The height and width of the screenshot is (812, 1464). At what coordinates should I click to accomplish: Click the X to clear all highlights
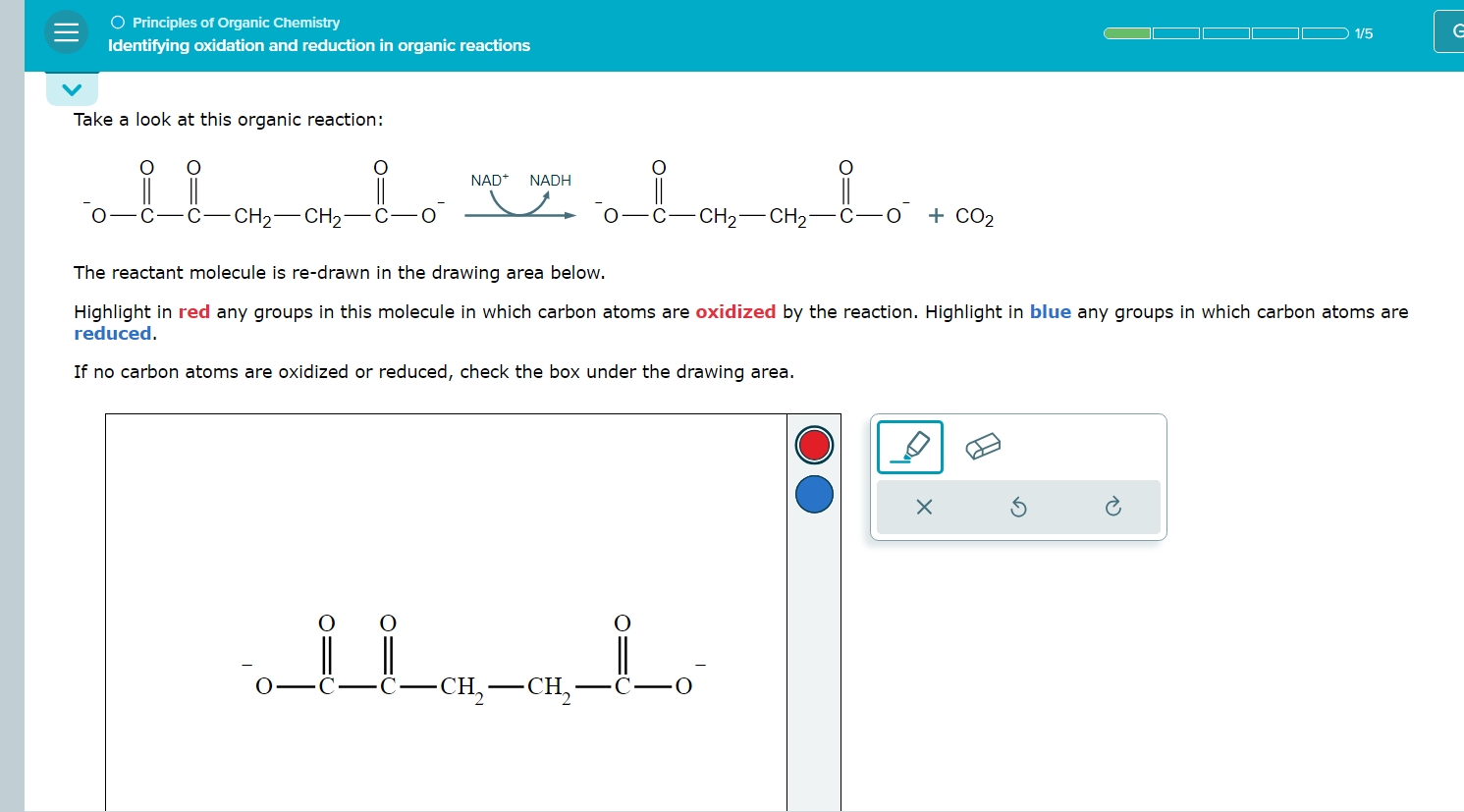coord(923,508)
